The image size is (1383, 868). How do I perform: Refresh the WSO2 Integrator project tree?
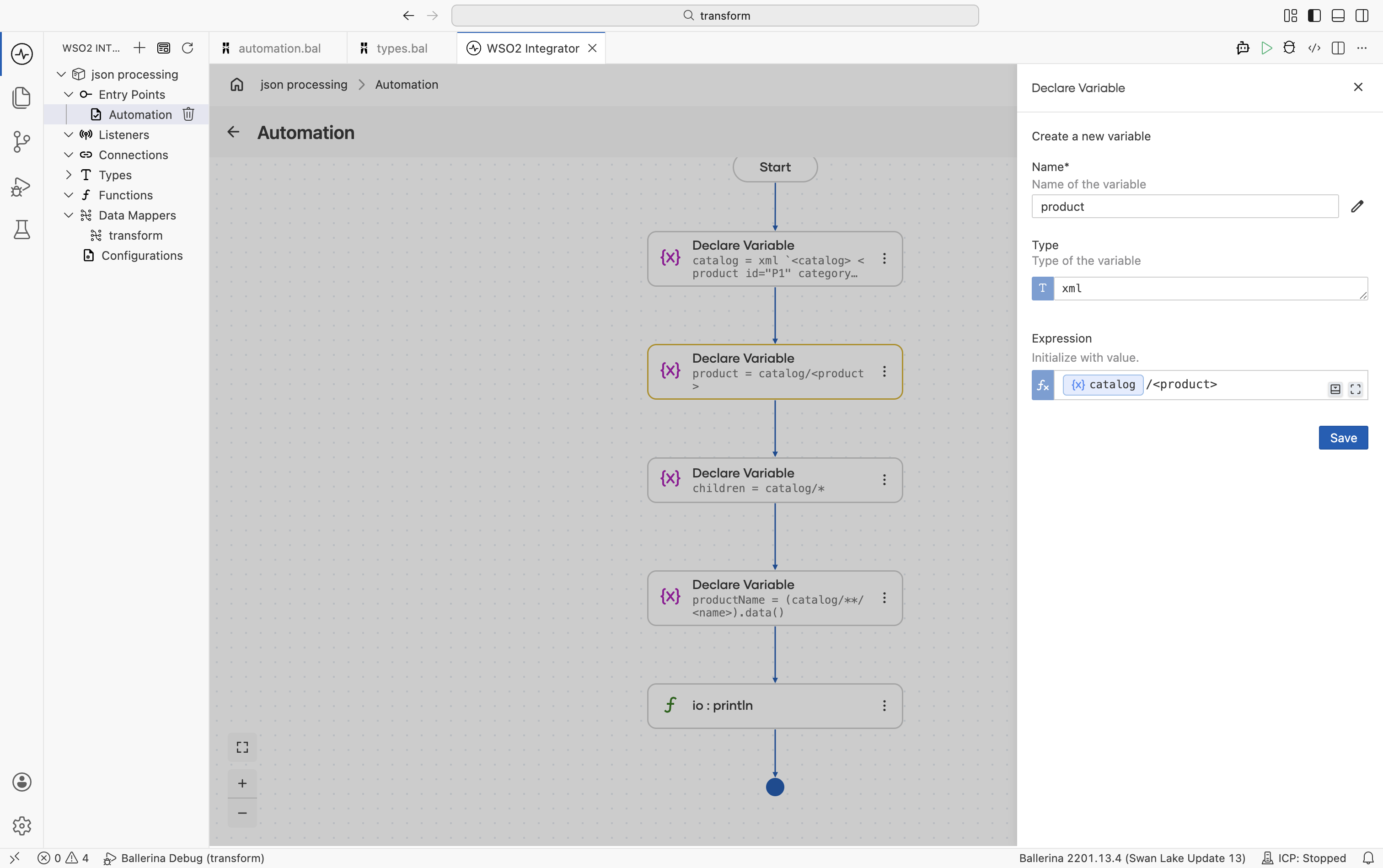188,48
